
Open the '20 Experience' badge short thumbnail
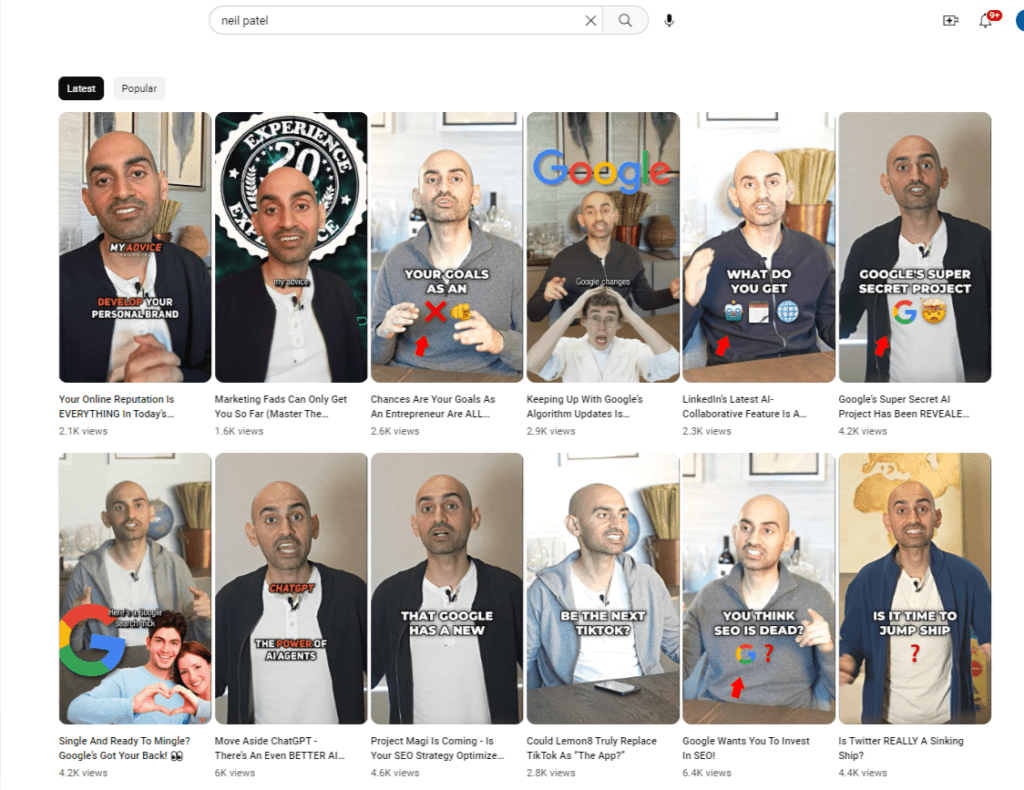point(291,247)
